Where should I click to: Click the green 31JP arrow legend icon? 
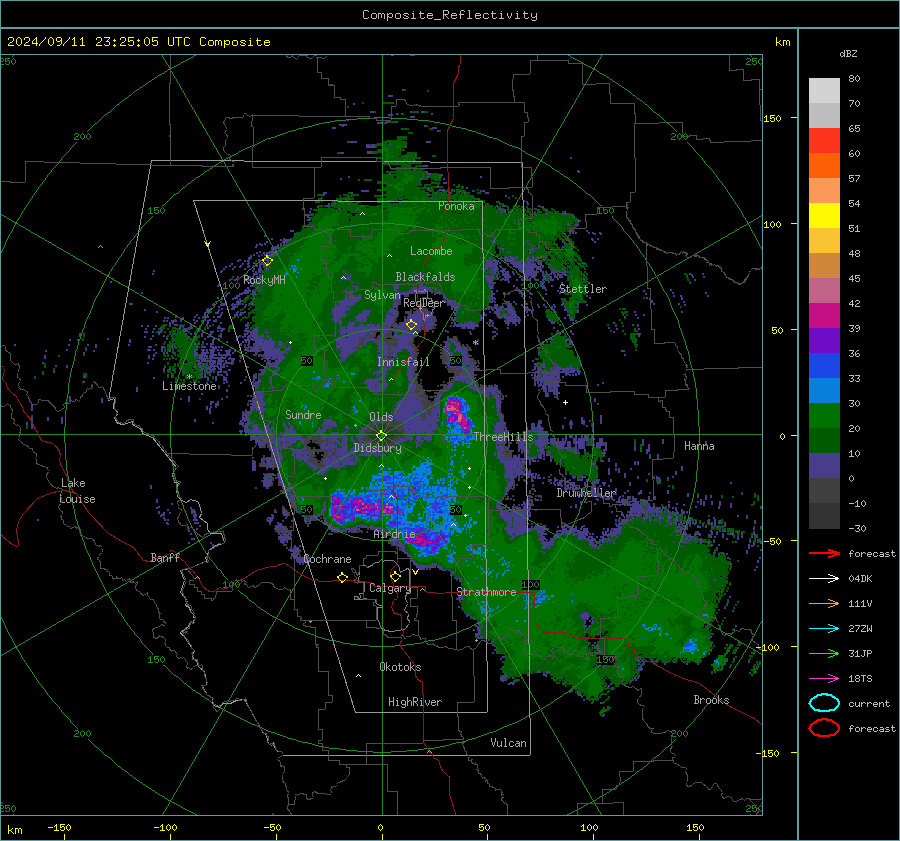click(x=824, y=653)
